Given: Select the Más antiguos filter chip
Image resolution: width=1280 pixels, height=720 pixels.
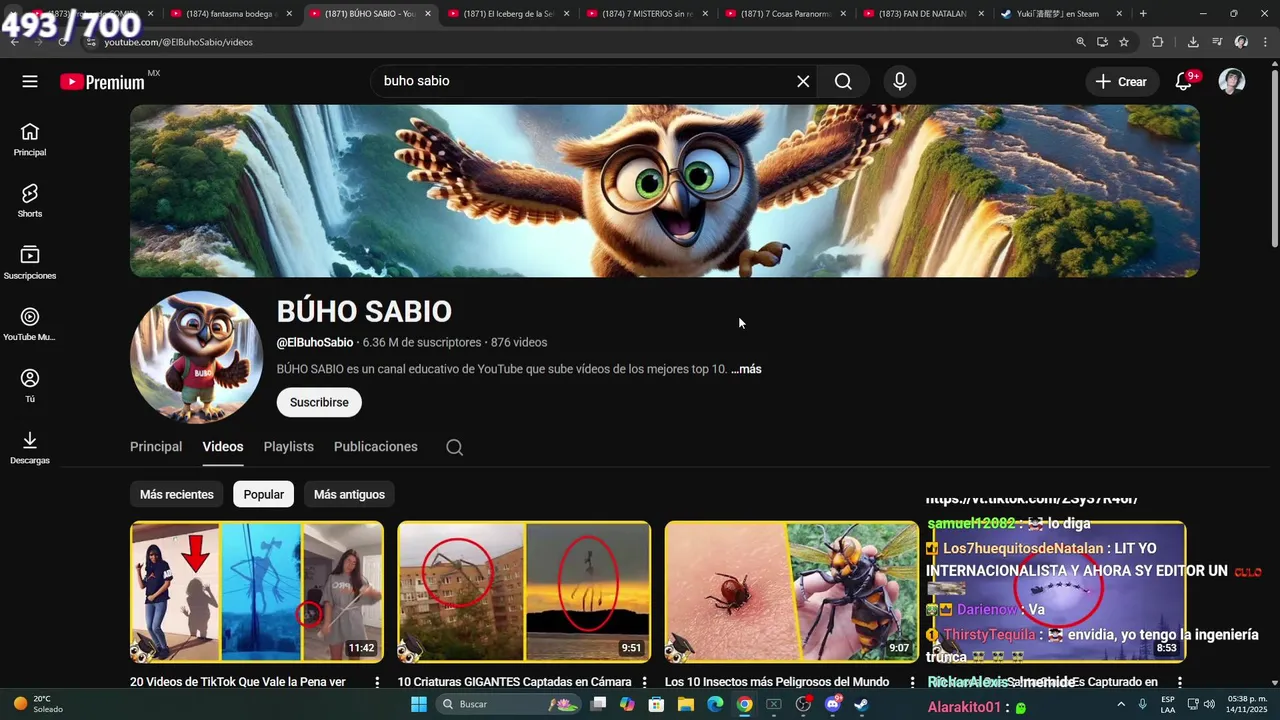Looking at the screenshot, I should (349, 494).
